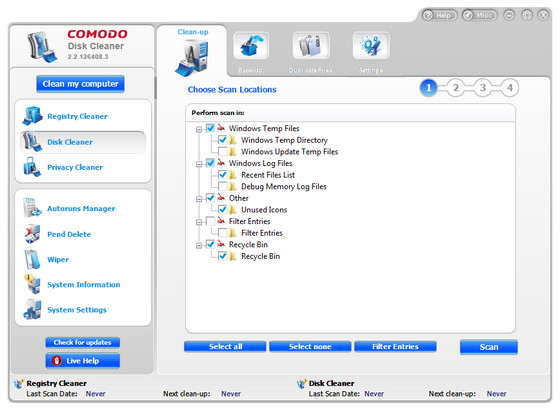This screenshot has height=410, width=560.
Task: Click Registry Cleaner Last Scan Date Never
Action: 95,394
